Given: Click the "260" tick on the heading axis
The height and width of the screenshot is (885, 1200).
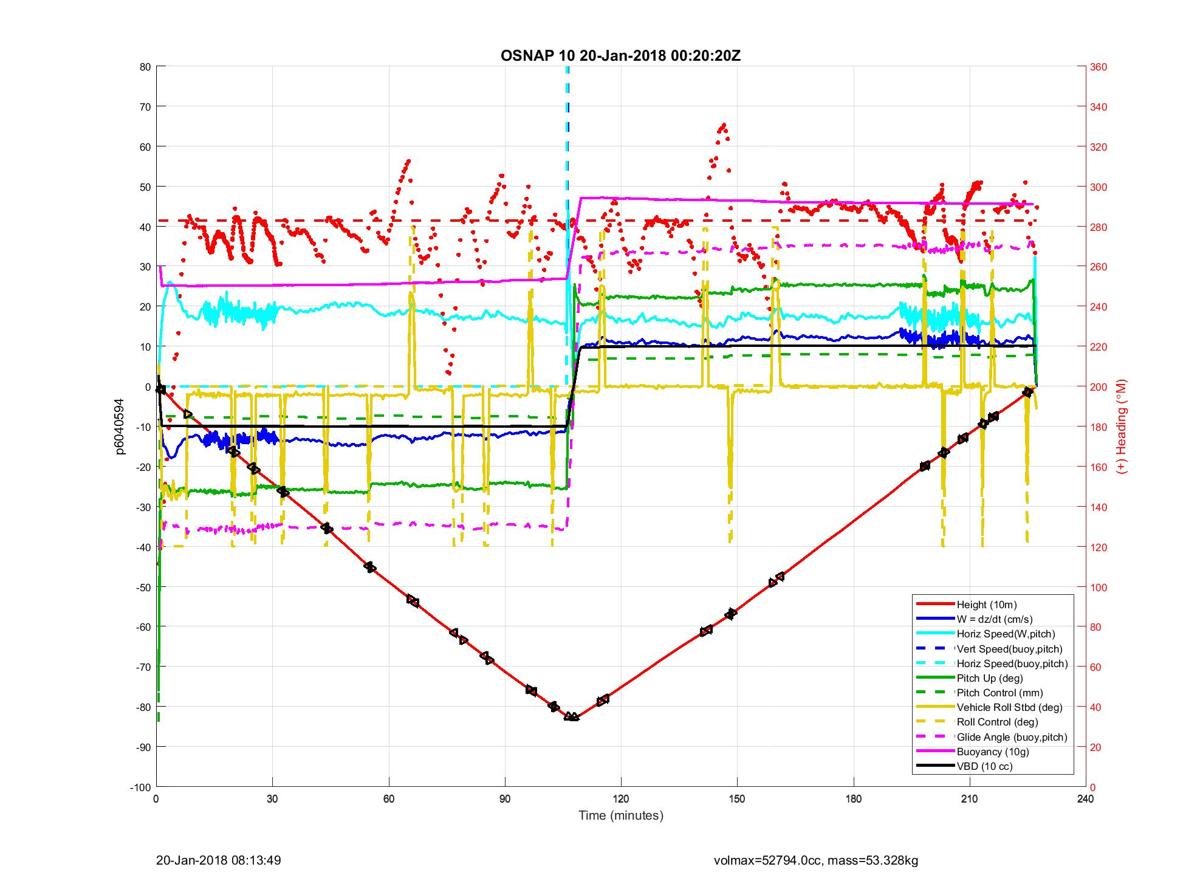Looking at the screenshot, I should click(x=1099, y=267).
